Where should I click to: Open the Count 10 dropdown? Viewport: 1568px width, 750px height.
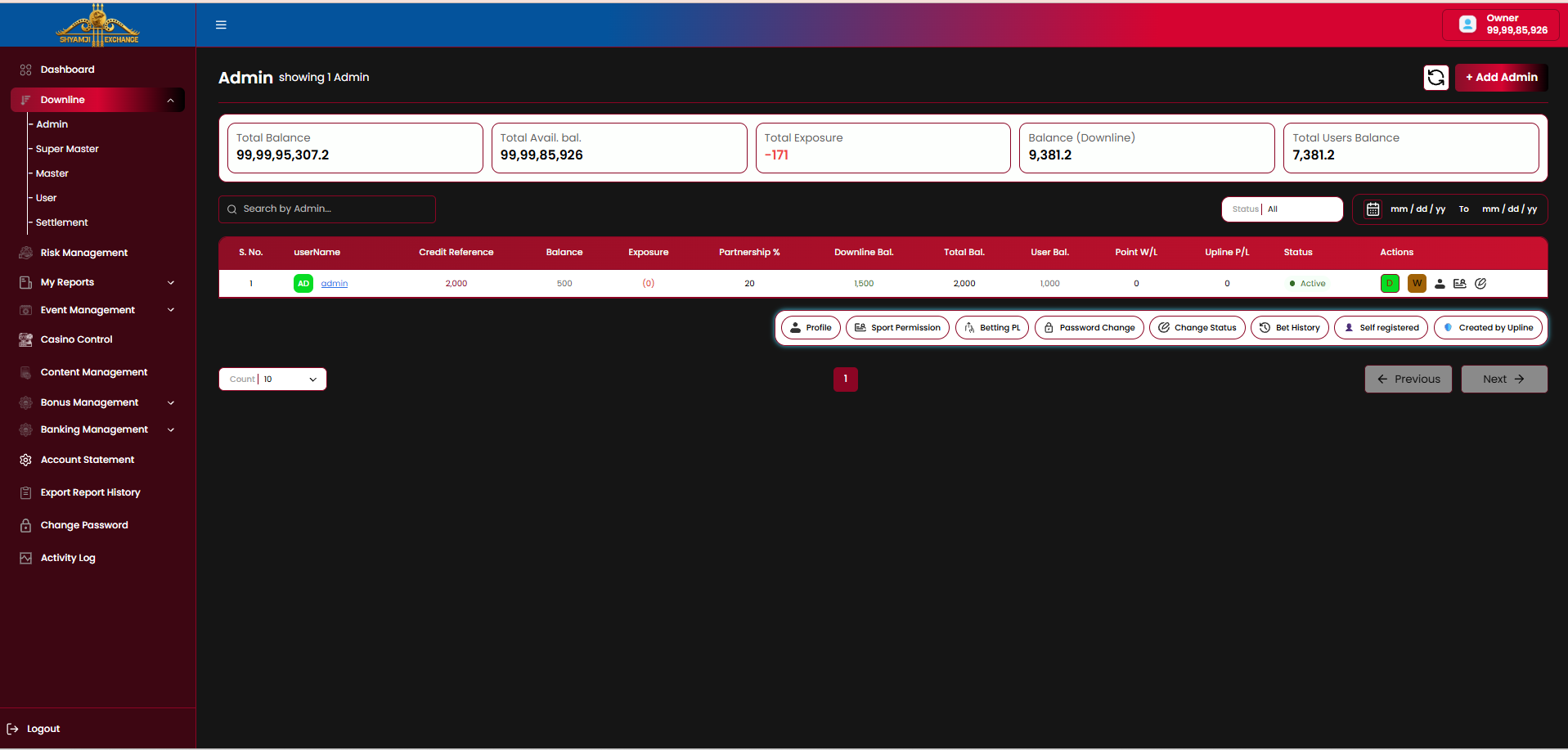(x=272, y=379)
